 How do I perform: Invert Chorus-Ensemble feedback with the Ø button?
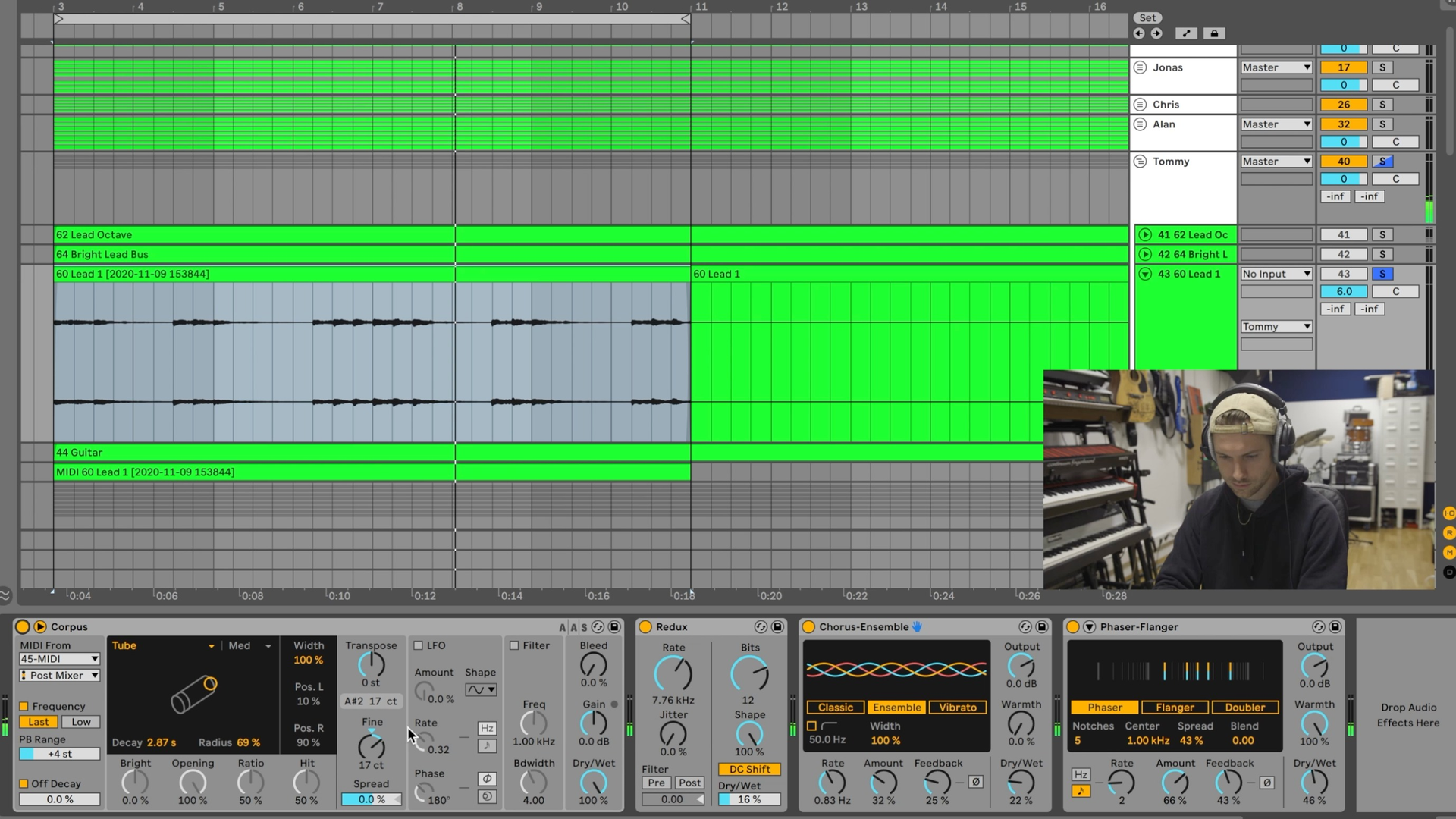pos(976,782)
